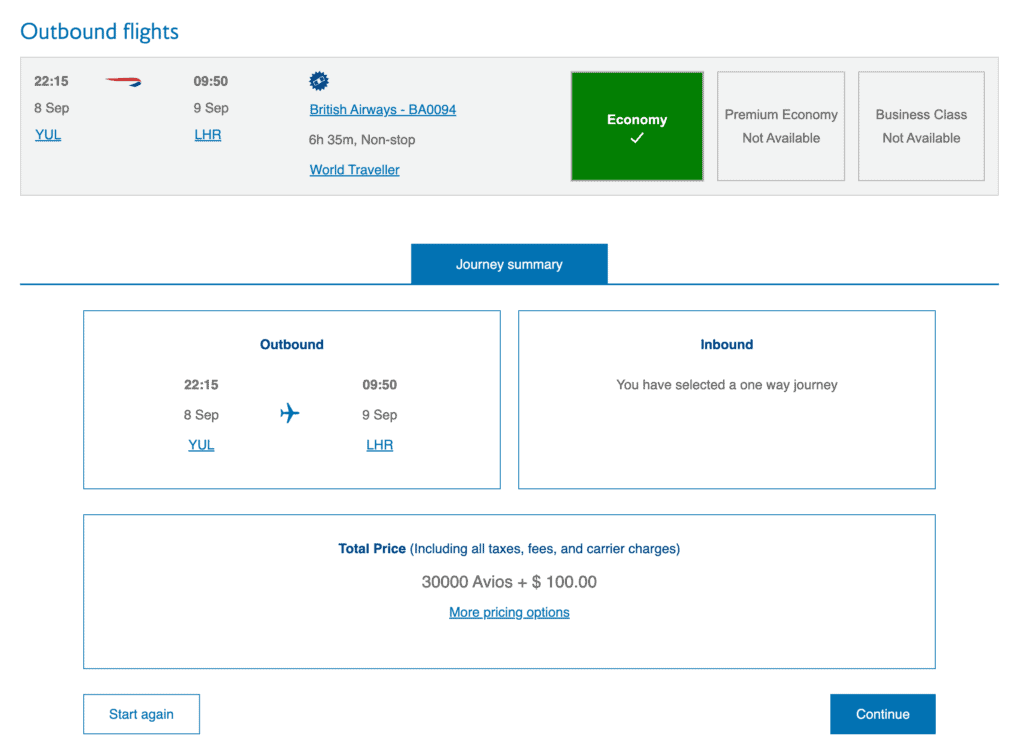Switch to the Journey summary tab
The image size is (1024, 756).
coord(509,263)
